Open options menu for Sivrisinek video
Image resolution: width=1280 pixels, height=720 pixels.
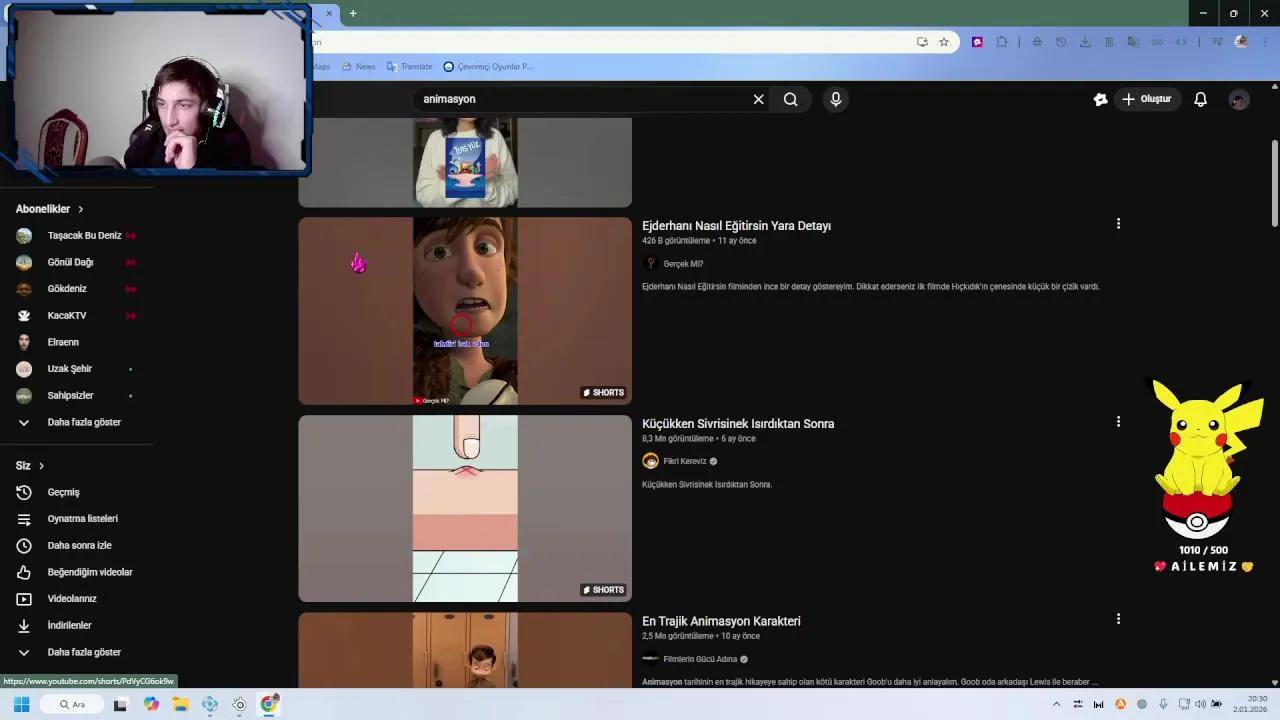click(x=1118, y=422)
